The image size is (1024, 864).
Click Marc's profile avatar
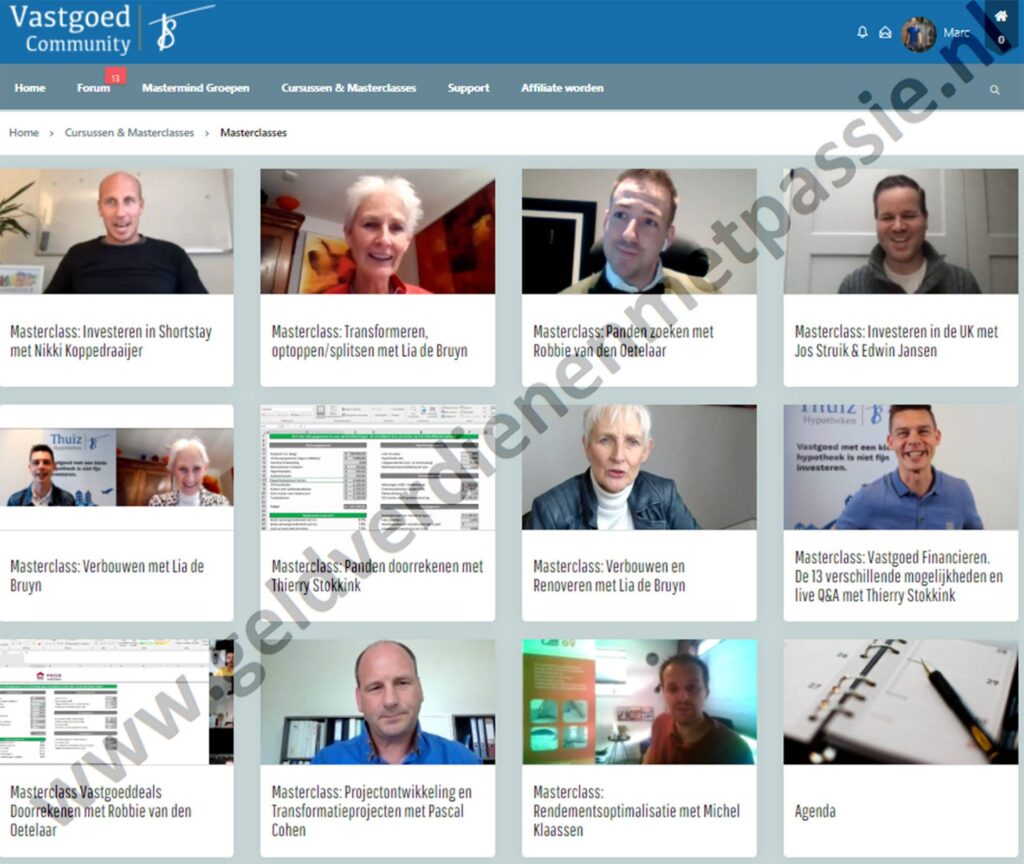916,31
